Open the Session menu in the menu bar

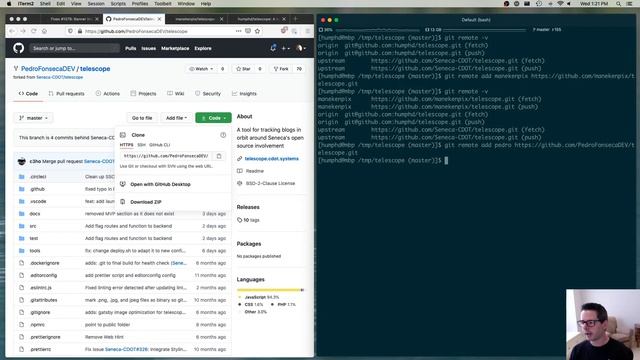(x=96, y=4)
